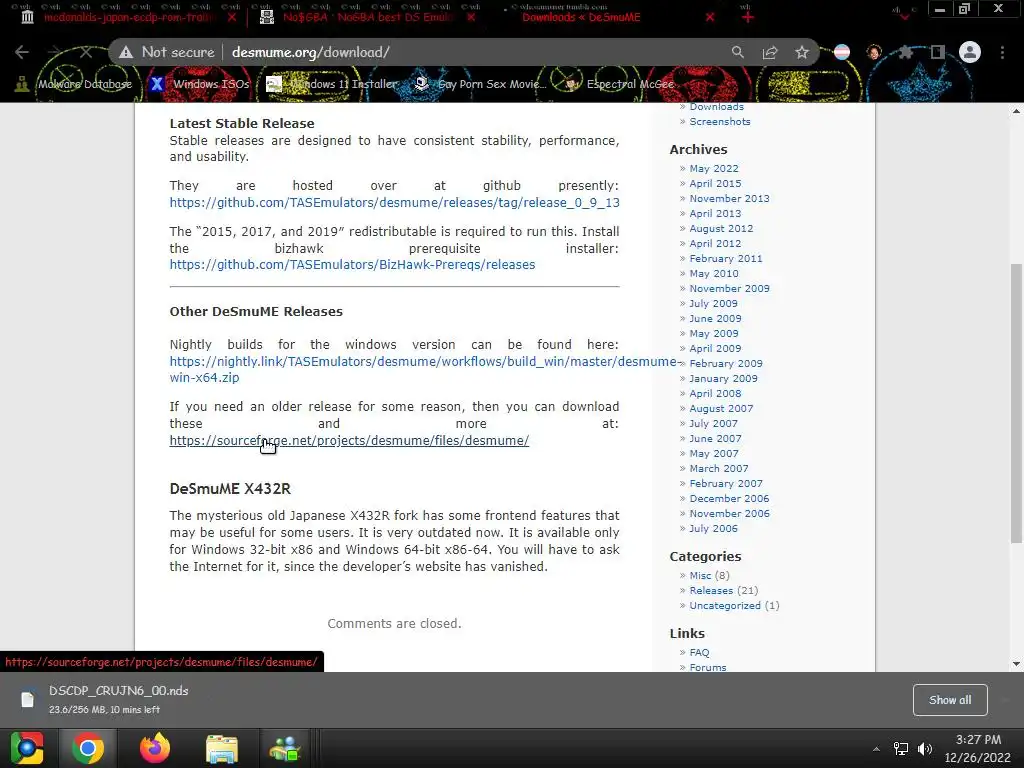Switch to the mcdonalds-japan-ecdp-rom tab
Viewport: 1024px width, 768px height.
coord(128,18)
